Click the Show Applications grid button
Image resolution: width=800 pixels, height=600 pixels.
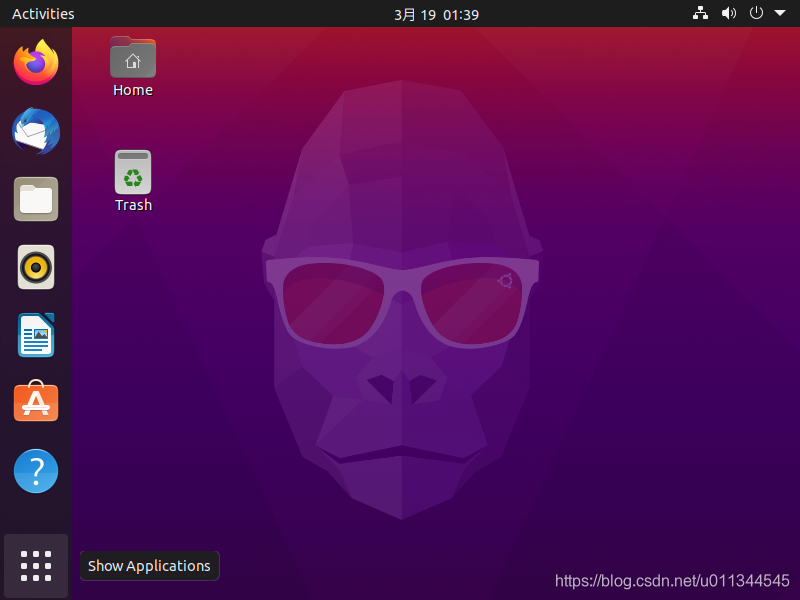pos(36,566)
